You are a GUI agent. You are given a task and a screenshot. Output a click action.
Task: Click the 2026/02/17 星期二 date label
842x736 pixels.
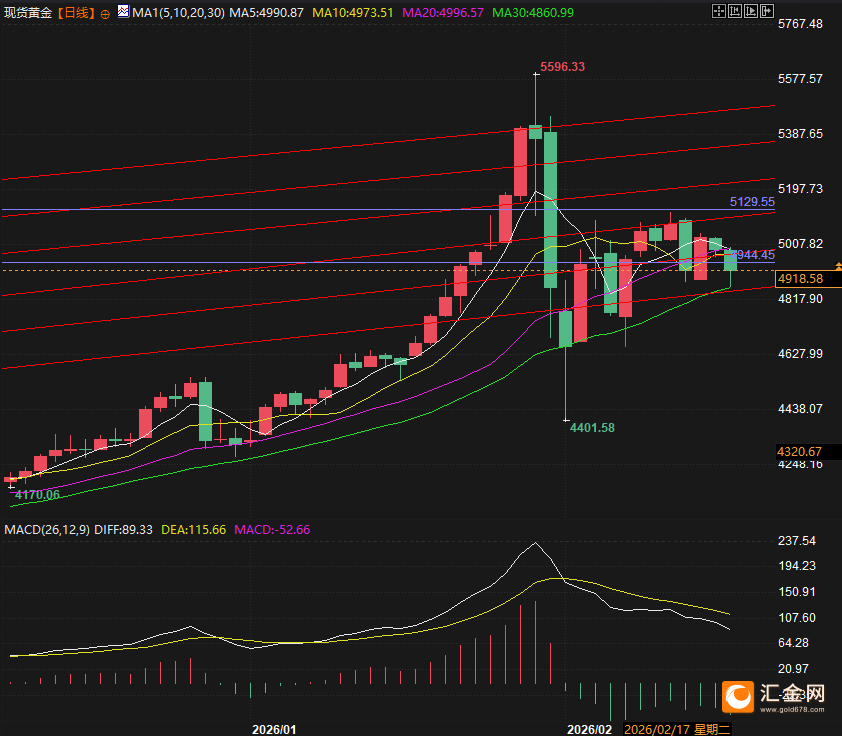click(x=678, y=729)
